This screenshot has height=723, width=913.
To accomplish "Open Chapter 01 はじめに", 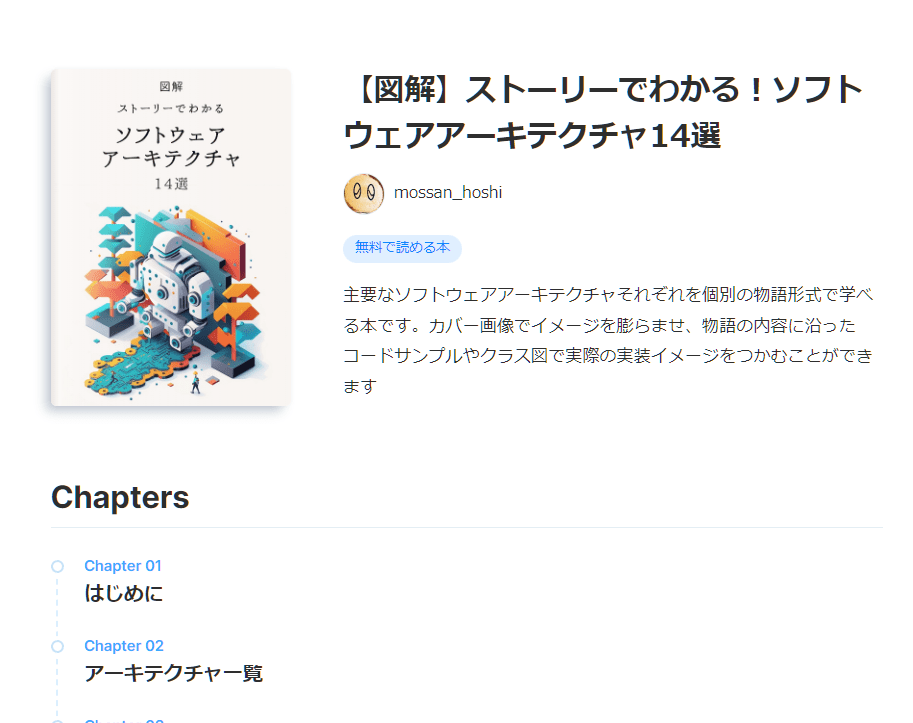I will pos(123,593).
